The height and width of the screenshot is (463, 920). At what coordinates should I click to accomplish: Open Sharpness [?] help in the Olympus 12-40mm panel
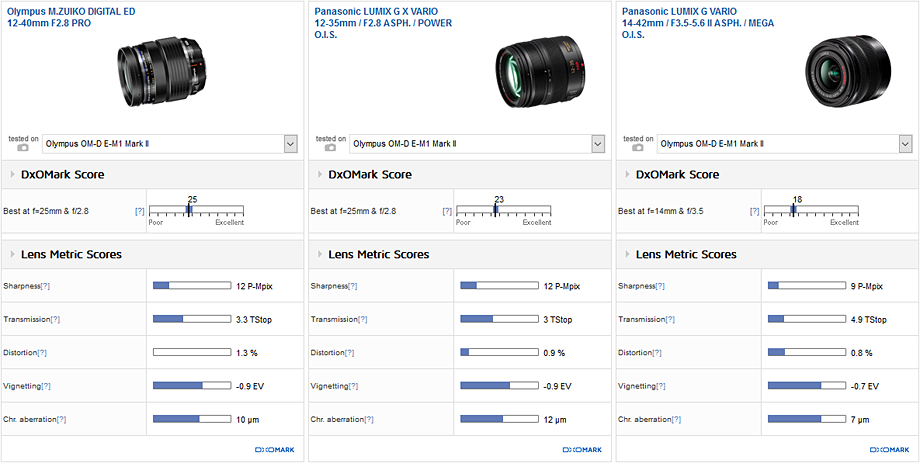point(45,286)
